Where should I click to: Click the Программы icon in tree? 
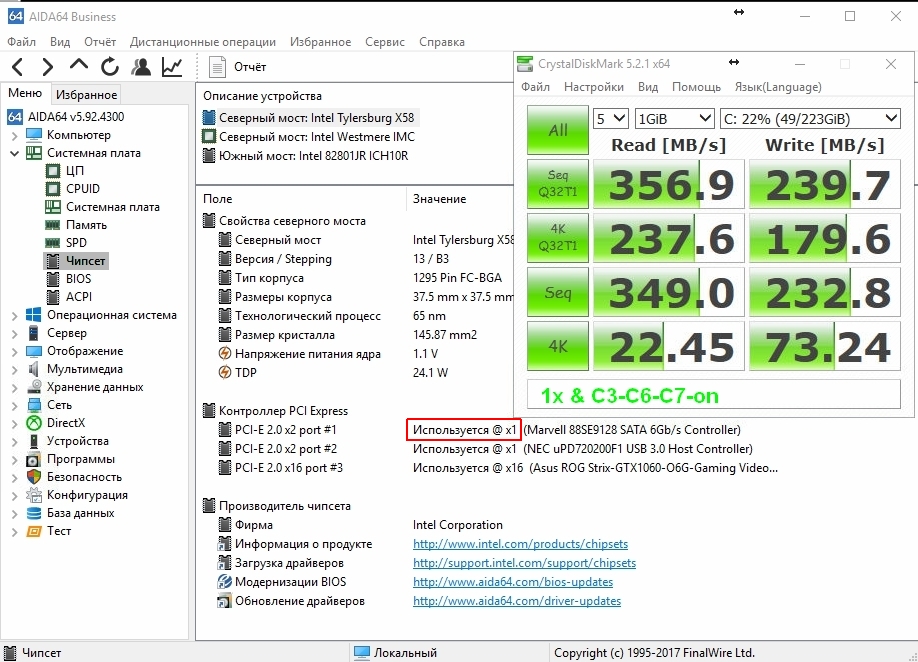pyautogui.click(x=34, y=459)
